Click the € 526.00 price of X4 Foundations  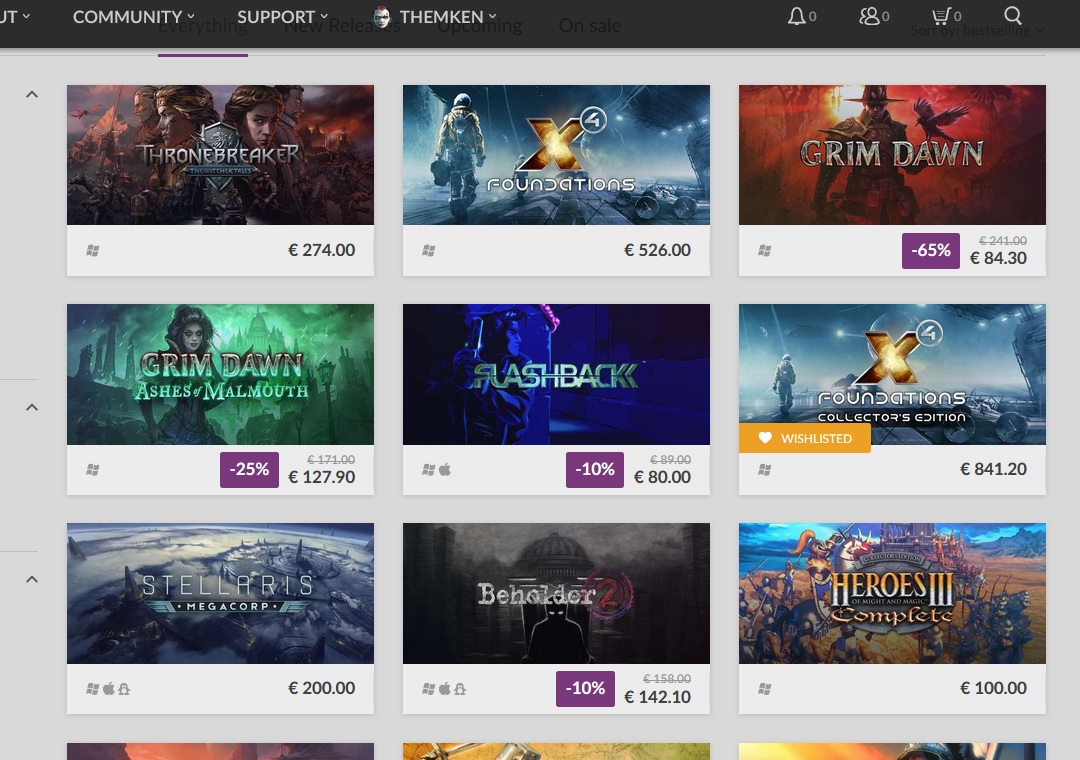[657, 250]
